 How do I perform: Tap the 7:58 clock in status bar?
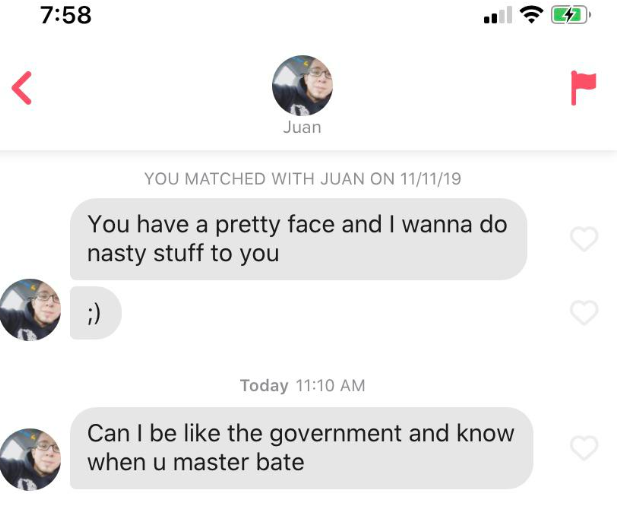tap(66, 15)
